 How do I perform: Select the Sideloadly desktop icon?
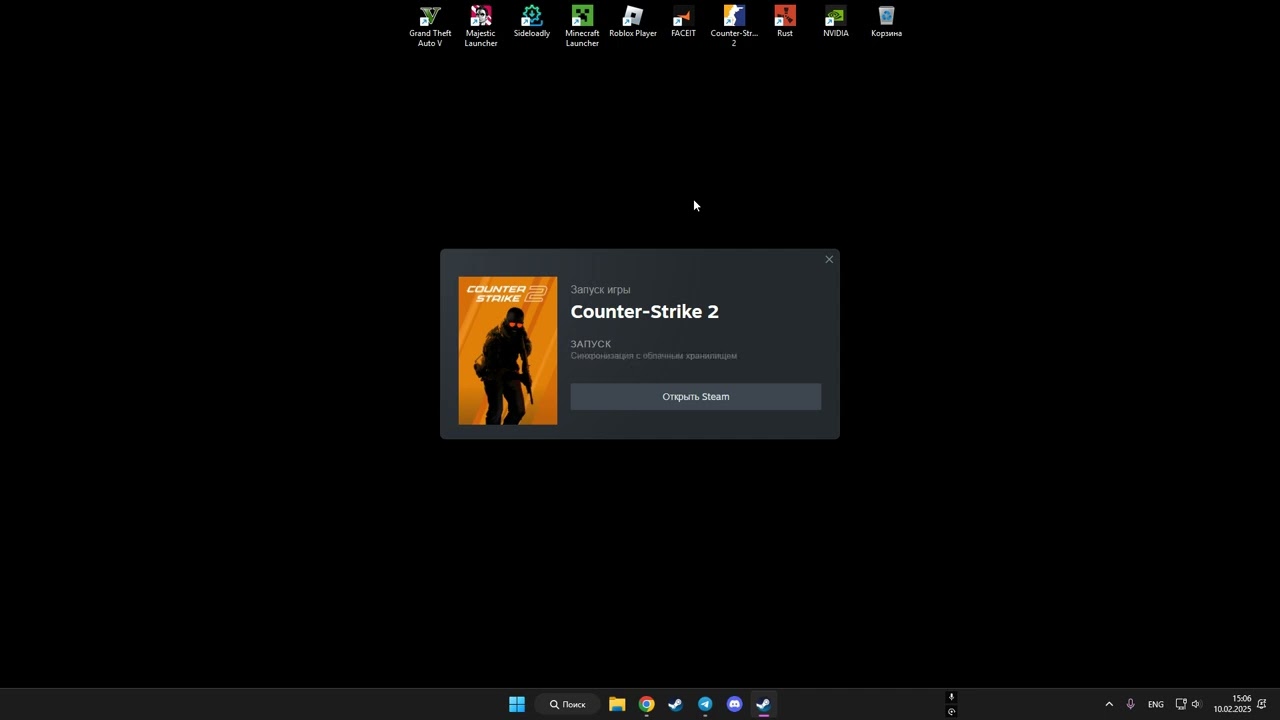tap(532, 22)
